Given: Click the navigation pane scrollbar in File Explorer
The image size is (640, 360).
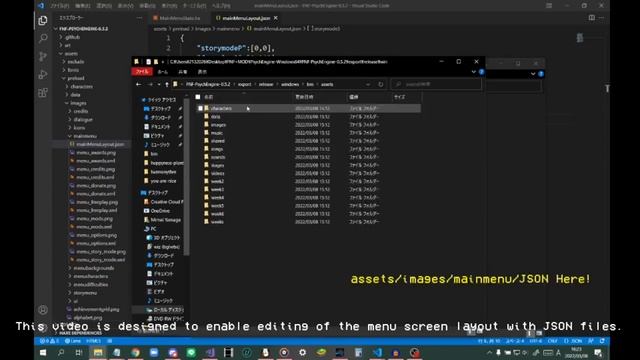Looking at the screenshot, I should [186, 176].
